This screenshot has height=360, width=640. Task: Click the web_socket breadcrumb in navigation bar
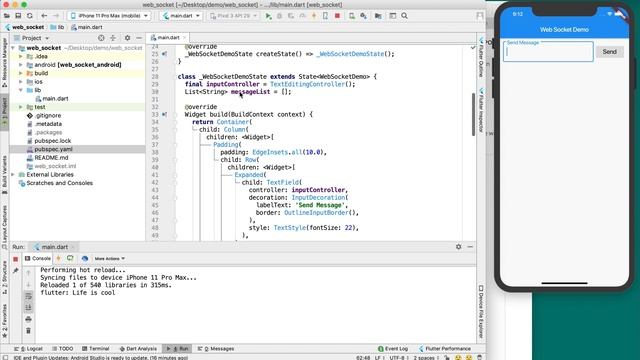24,27
